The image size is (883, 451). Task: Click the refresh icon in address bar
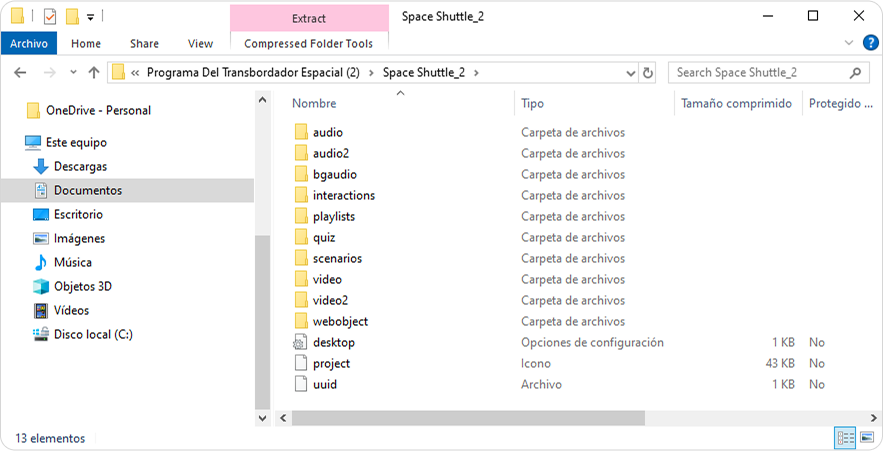648,73
